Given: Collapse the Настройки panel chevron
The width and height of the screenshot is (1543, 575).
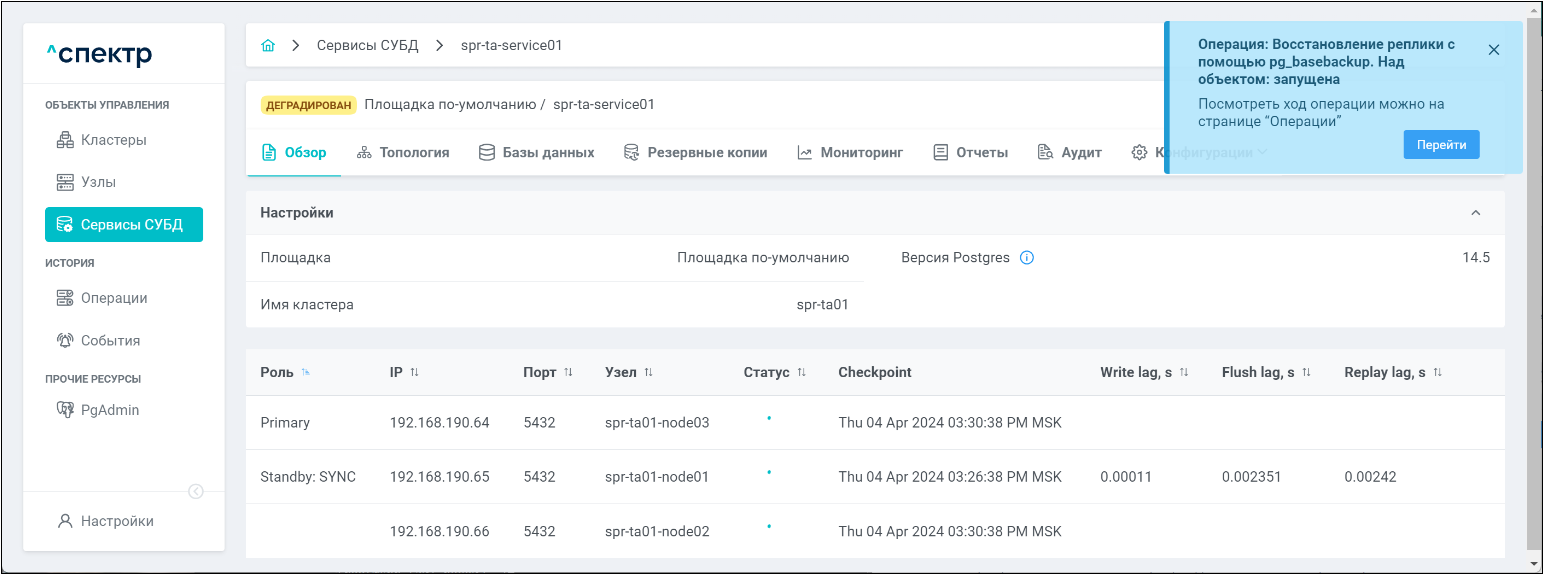Looking at the screenshot, I should click(x=1475, y=213).
